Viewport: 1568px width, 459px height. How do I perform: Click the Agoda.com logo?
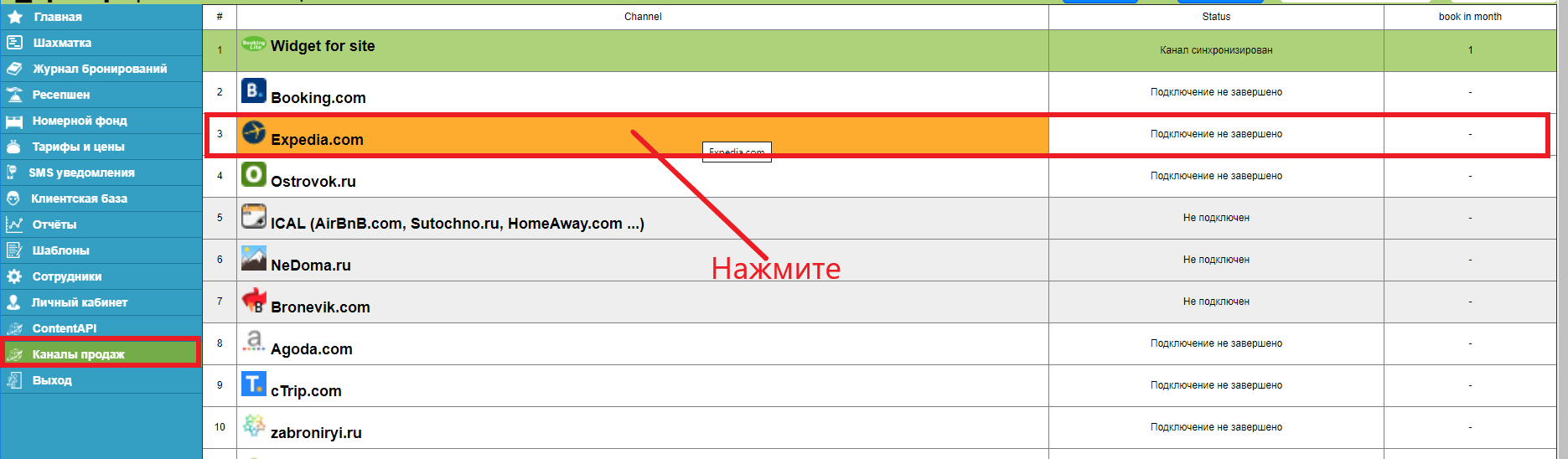tap(254, 341)
